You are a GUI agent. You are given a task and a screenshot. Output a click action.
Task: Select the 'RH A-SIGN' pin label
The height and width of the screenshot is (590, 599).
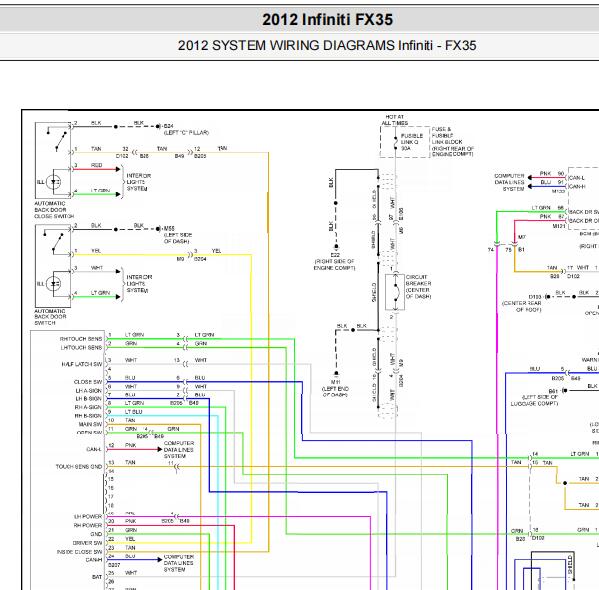pos(88,407)
